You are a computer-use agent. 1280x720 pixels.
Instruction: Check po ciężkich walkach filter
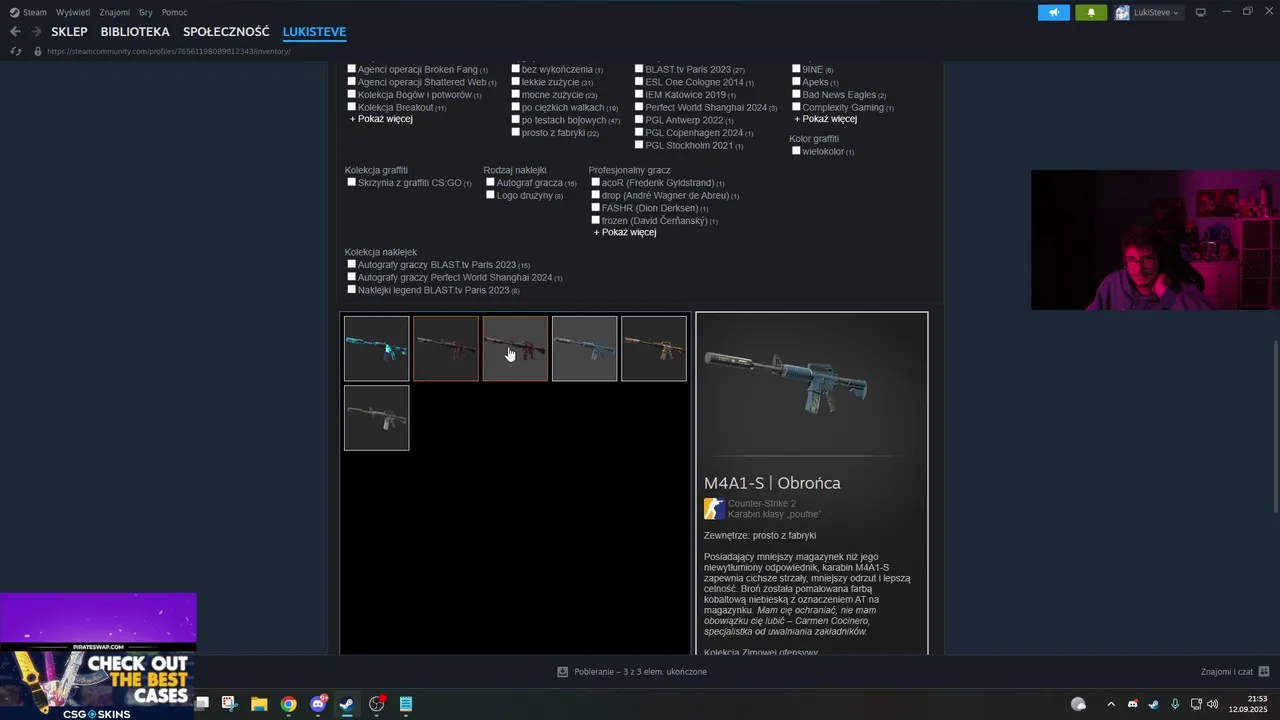(515, 107)
